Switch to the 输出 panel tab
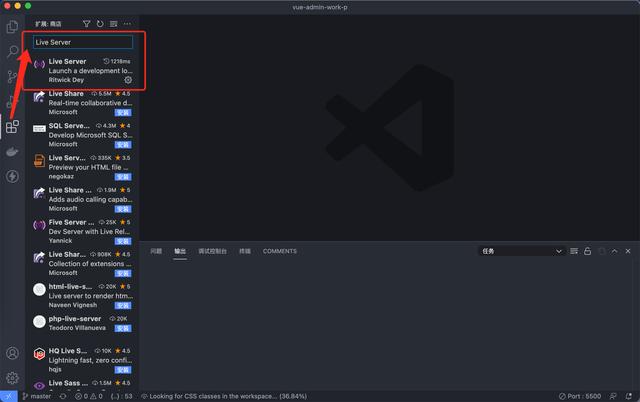This screenshot has height=402, width=640. (180, 251)
